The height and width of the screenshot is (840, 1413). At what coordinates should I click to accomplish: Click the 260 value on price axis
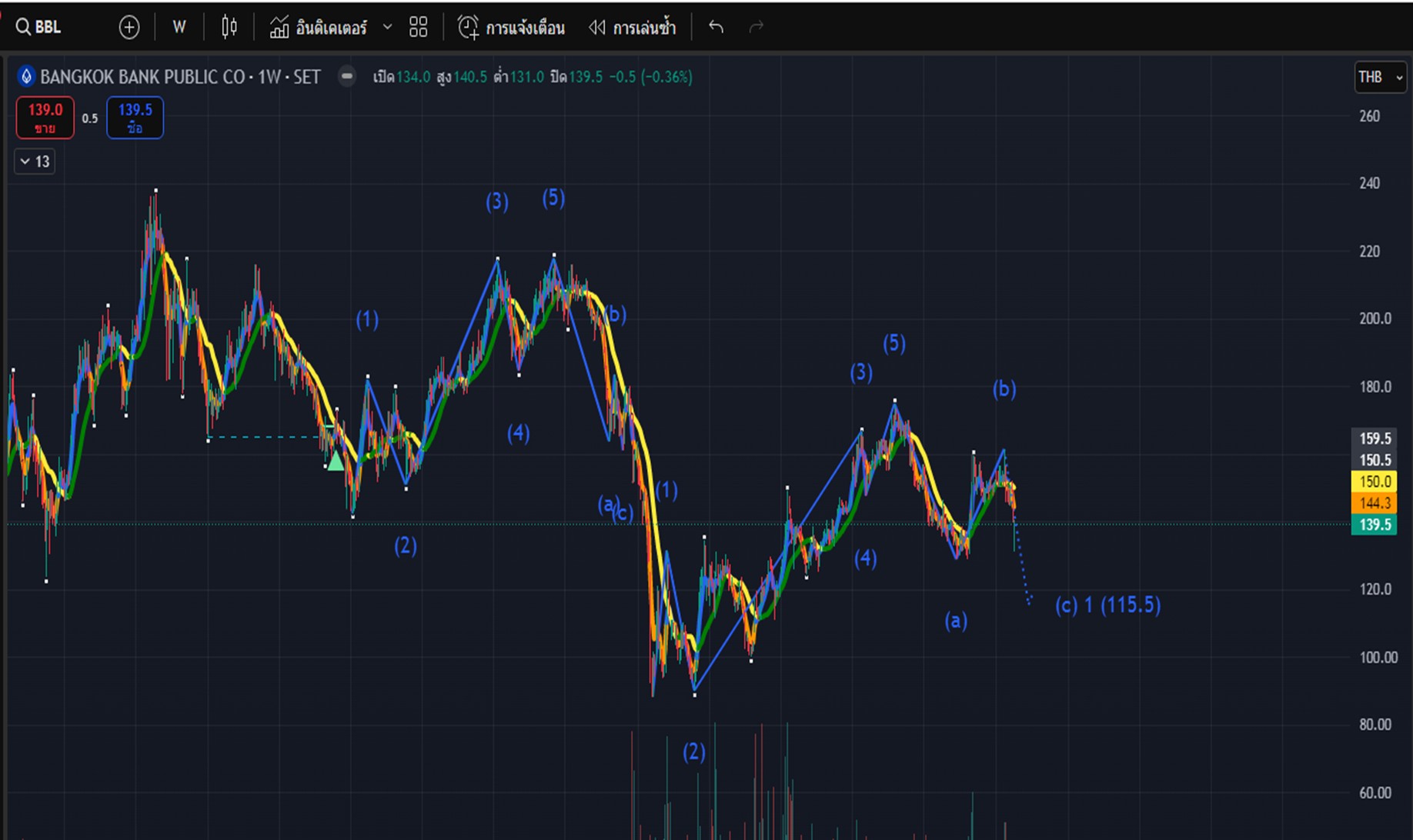[1369, 116]
